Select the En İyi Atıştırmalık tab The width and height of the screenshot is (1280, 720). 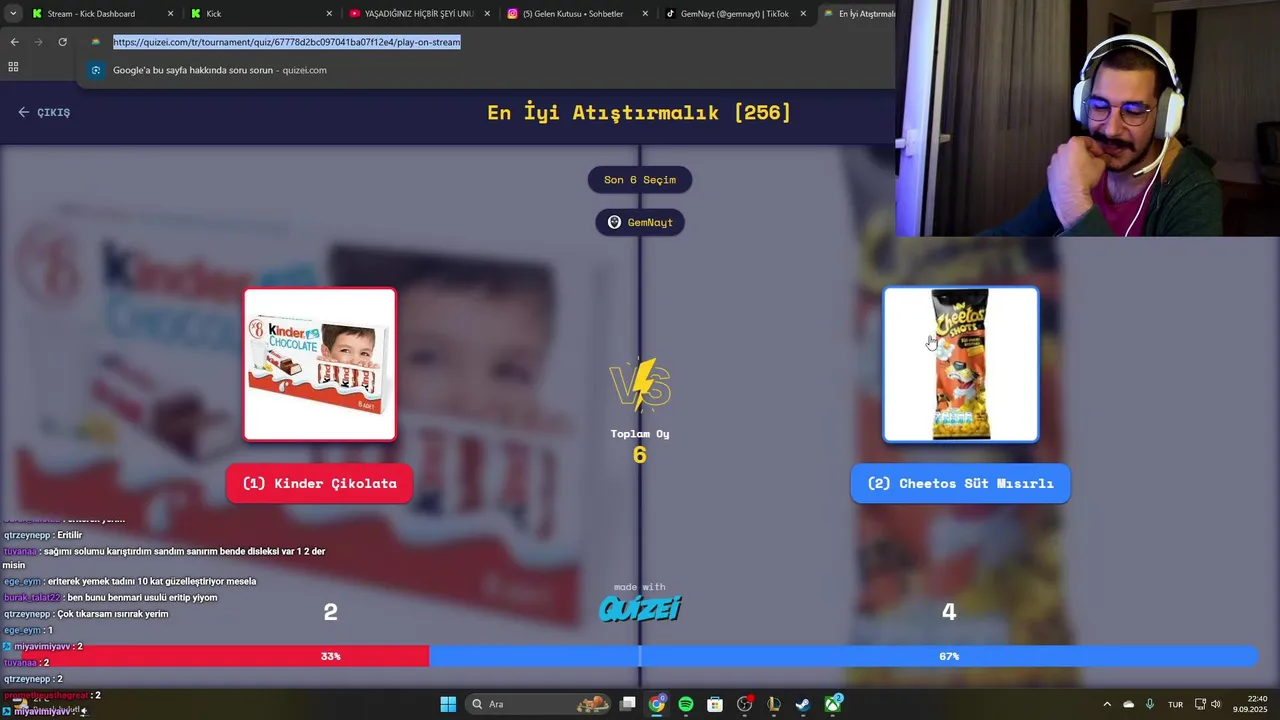pyautogui.click(x=858, y=14)
